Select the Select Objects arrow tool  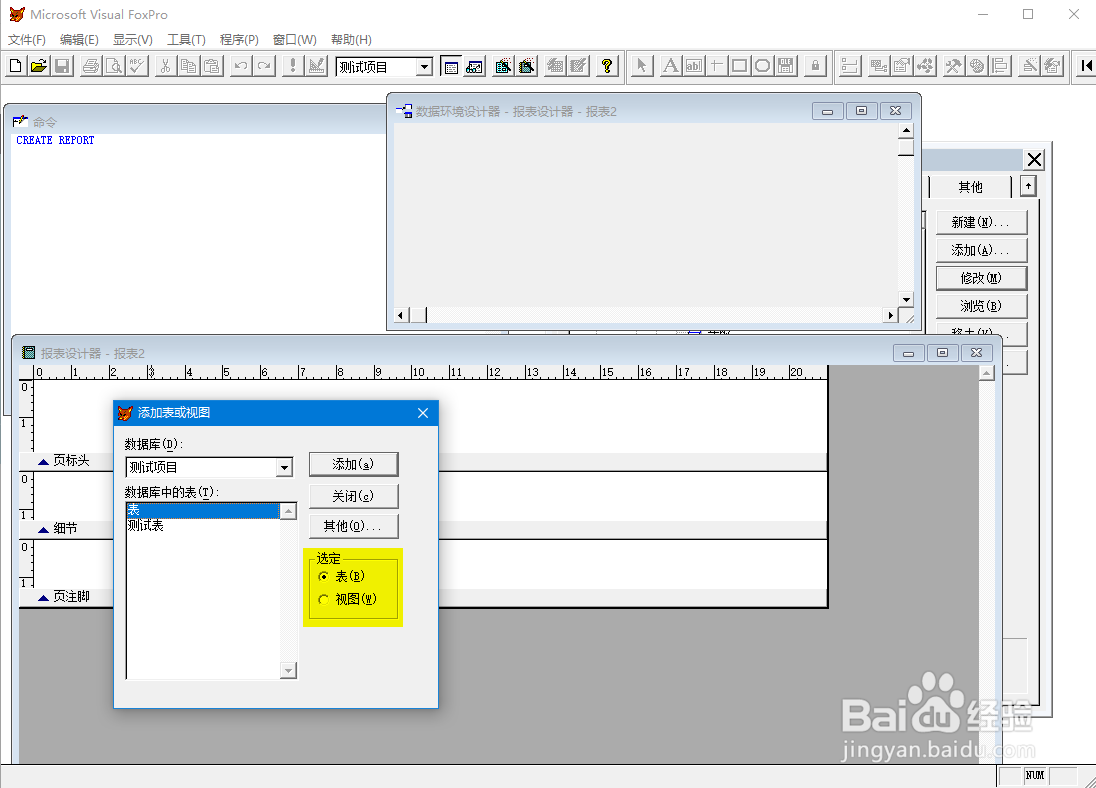642,66
